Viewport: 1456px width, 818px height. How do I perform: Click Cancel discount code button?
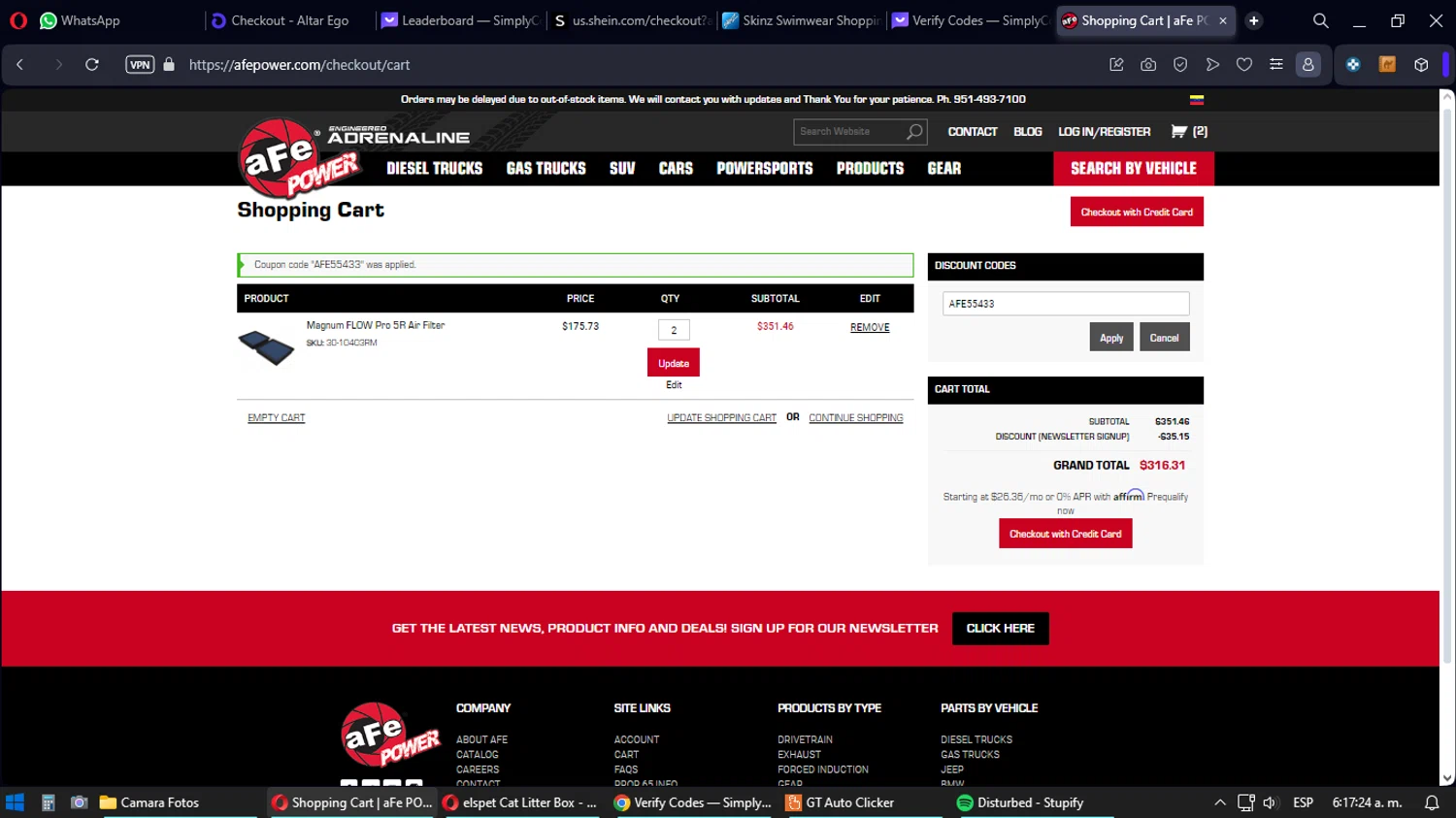pos(1165,338)
